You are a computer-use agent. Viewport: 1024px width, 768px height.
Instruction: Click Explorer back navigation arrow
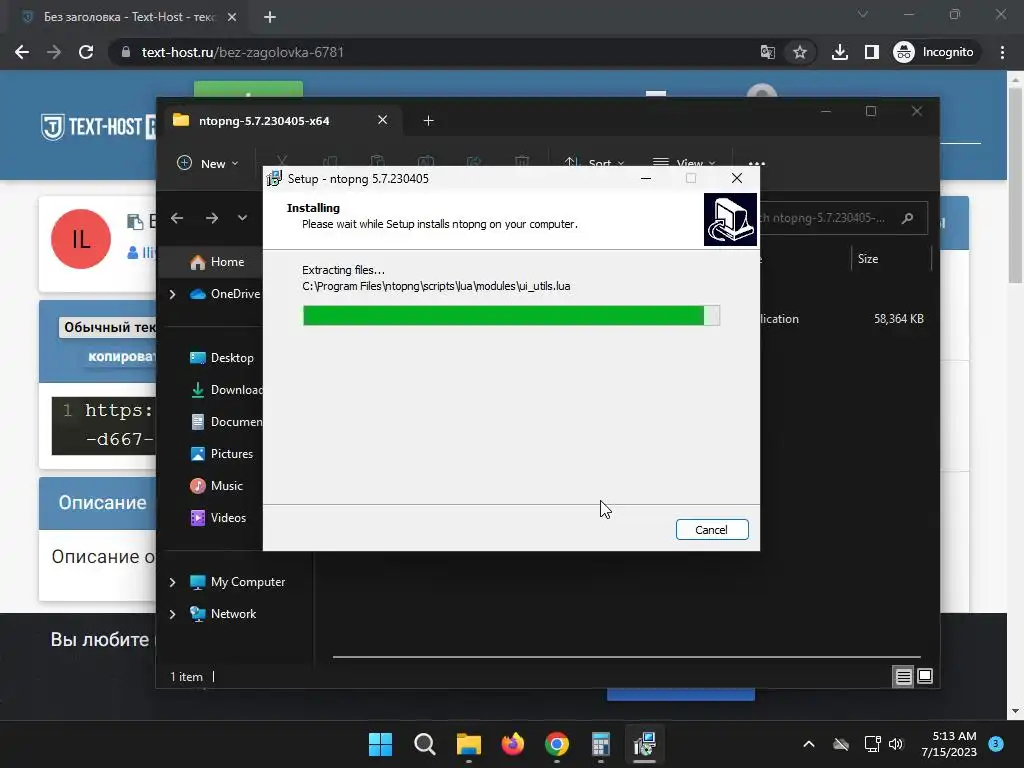[x=177, y=218]
